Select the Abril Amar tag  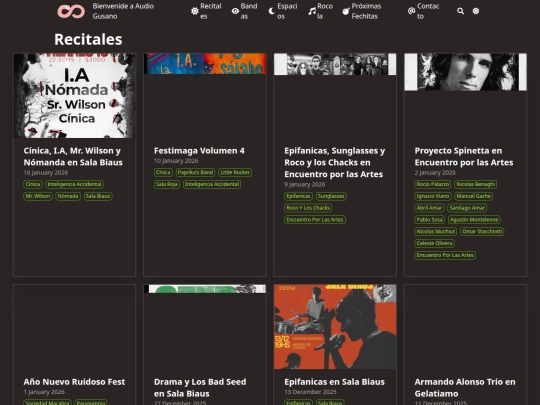pyautogui.click(x=429, y=208)
